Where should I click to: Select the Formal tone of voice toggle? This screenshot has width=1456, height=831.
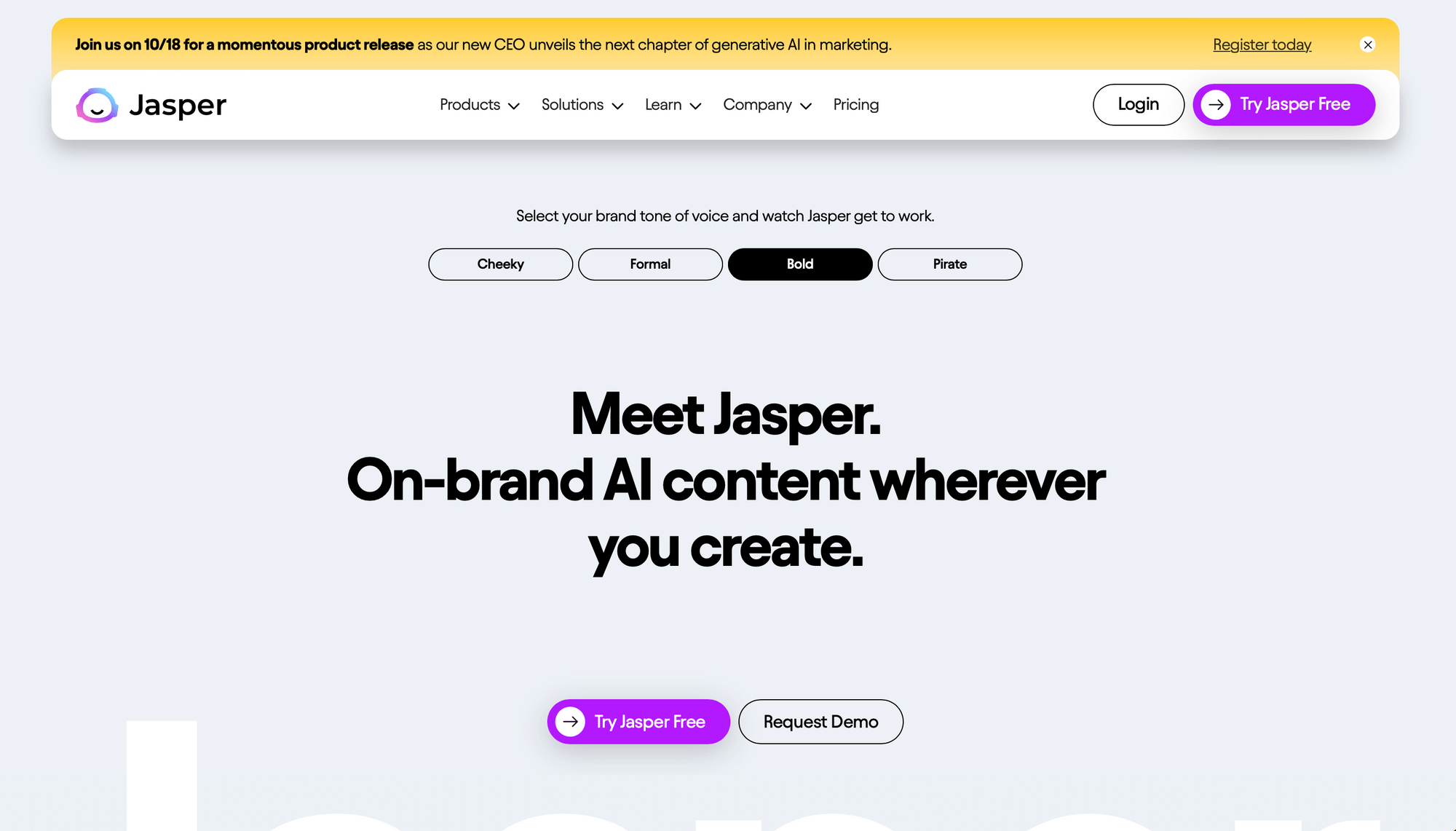650,264
